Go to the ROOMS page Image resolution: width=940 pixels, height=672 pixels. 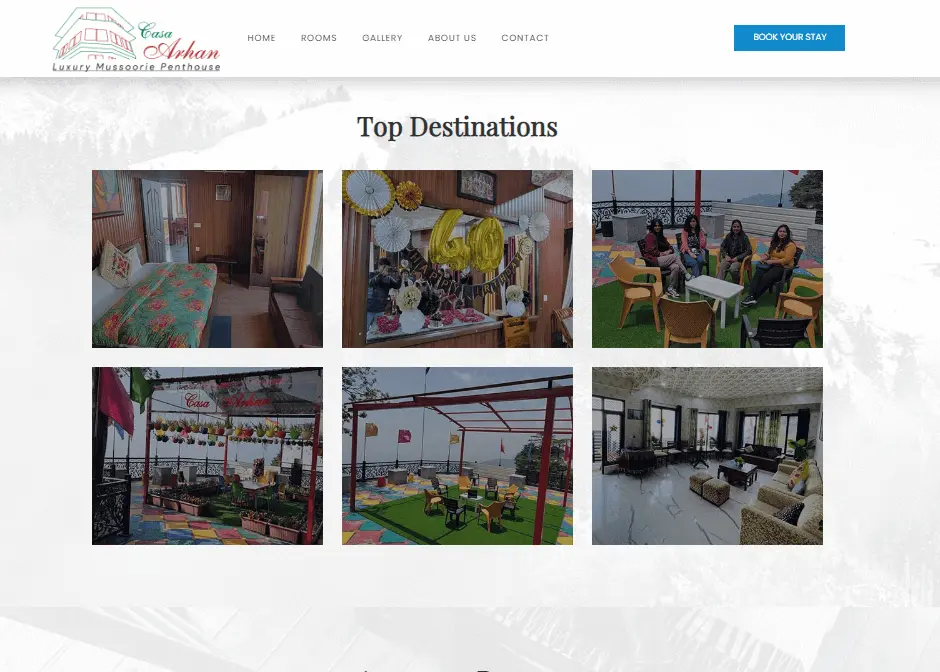click(319, 38)
